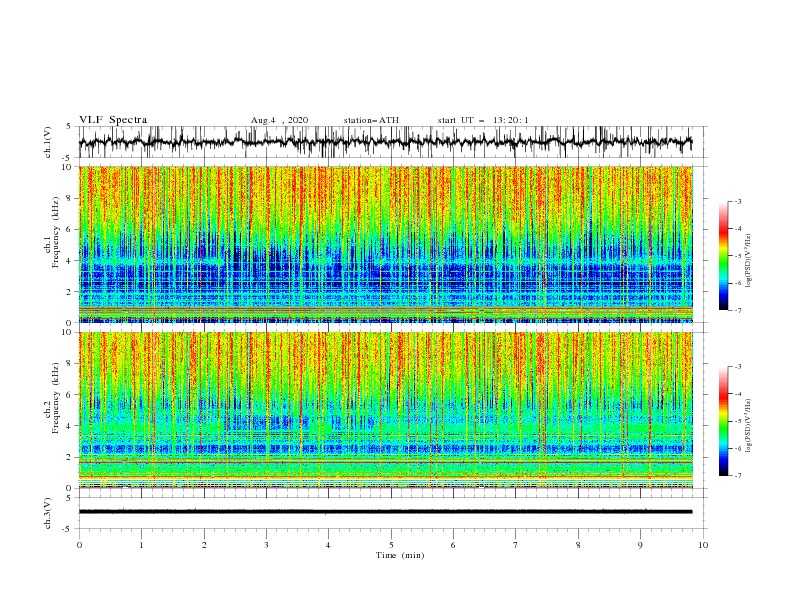Click the ch.2 PSD color scale bar
Image resolution: width=792 pixels, height=612 pixels.
pos(723,421)
